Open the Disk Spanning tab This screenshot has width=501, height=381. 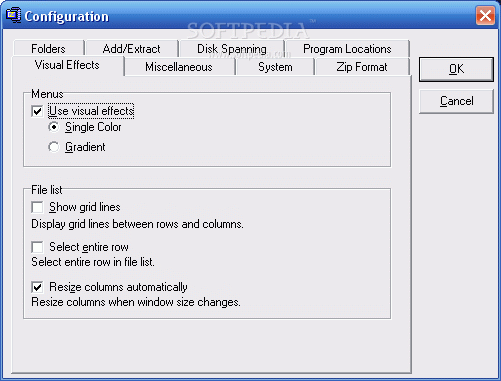pos(232,49)
